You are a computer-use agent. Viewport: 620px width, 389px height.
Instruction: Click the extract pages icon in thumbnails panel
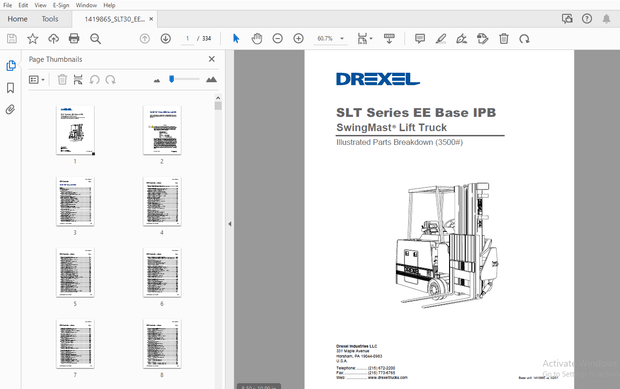78,79
